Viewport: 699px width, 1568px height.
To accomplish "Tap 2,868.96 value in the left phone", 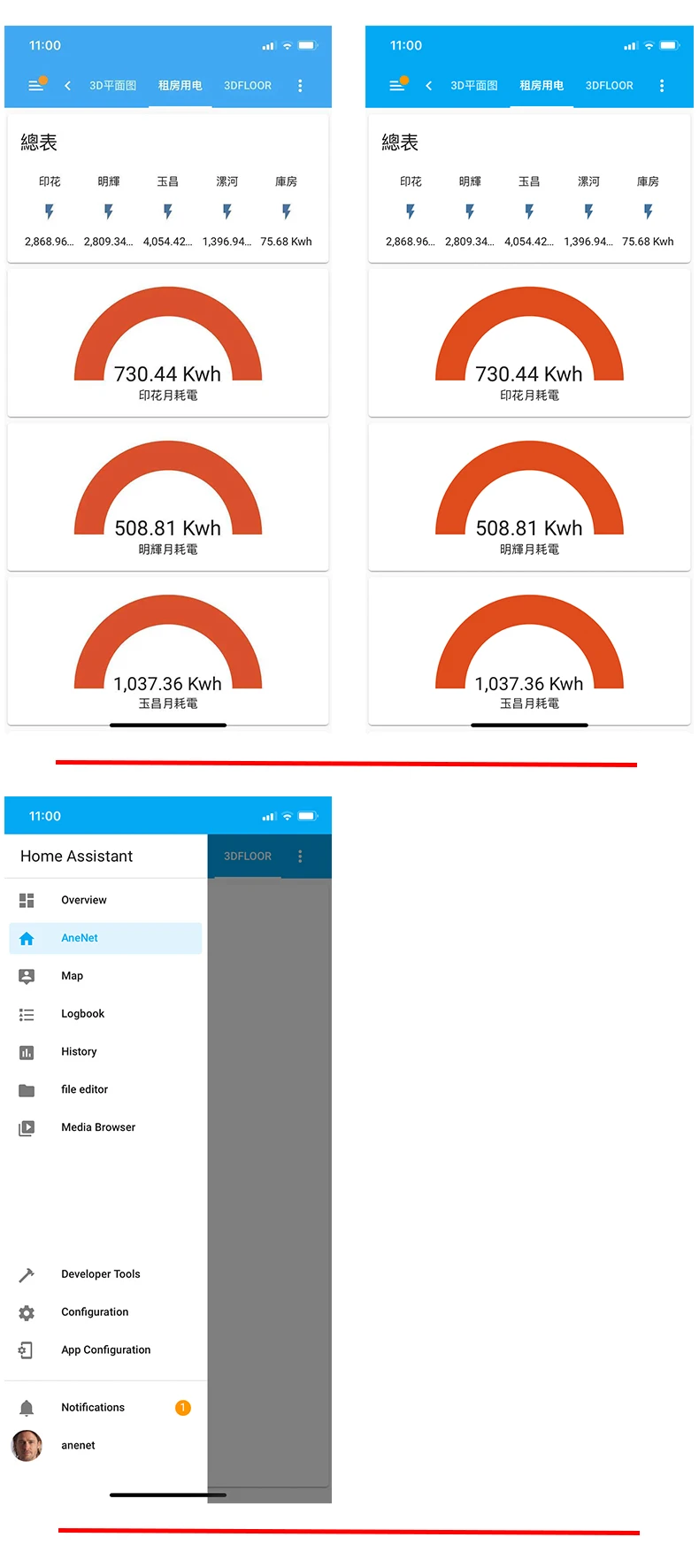I will click(x=50, y=242).
